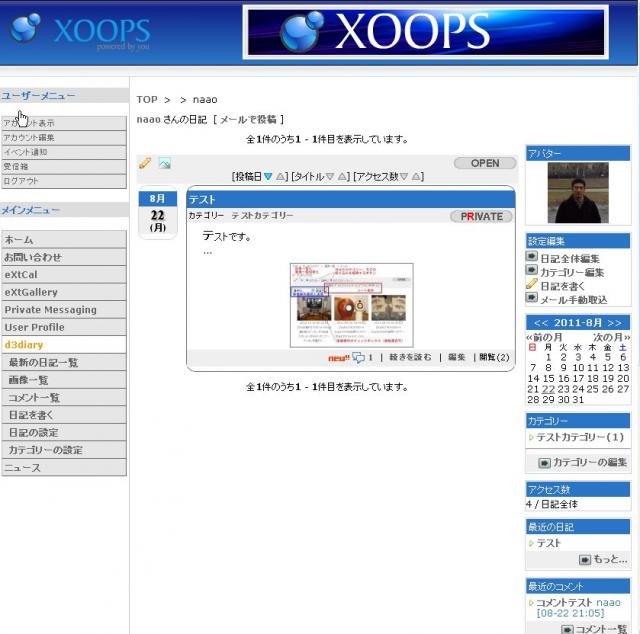Open the XOOPS banner image
The height and width of the screenshot is (634, 640).
(x=425, y=32)
